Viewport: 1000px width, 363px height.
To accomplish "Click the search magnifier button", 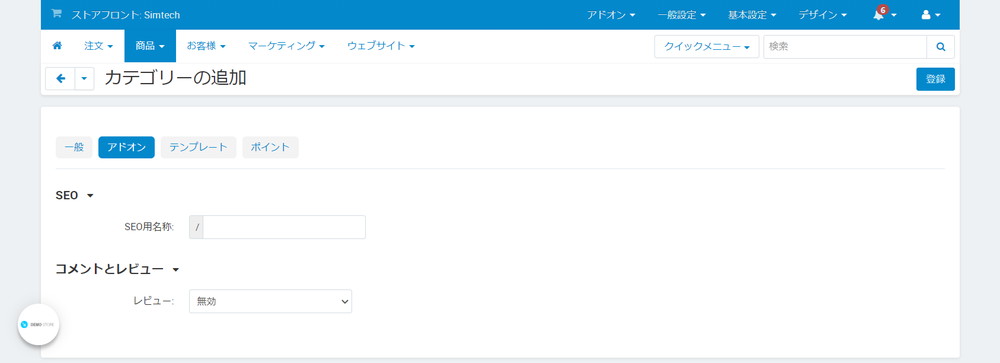I will pos(940,47).
